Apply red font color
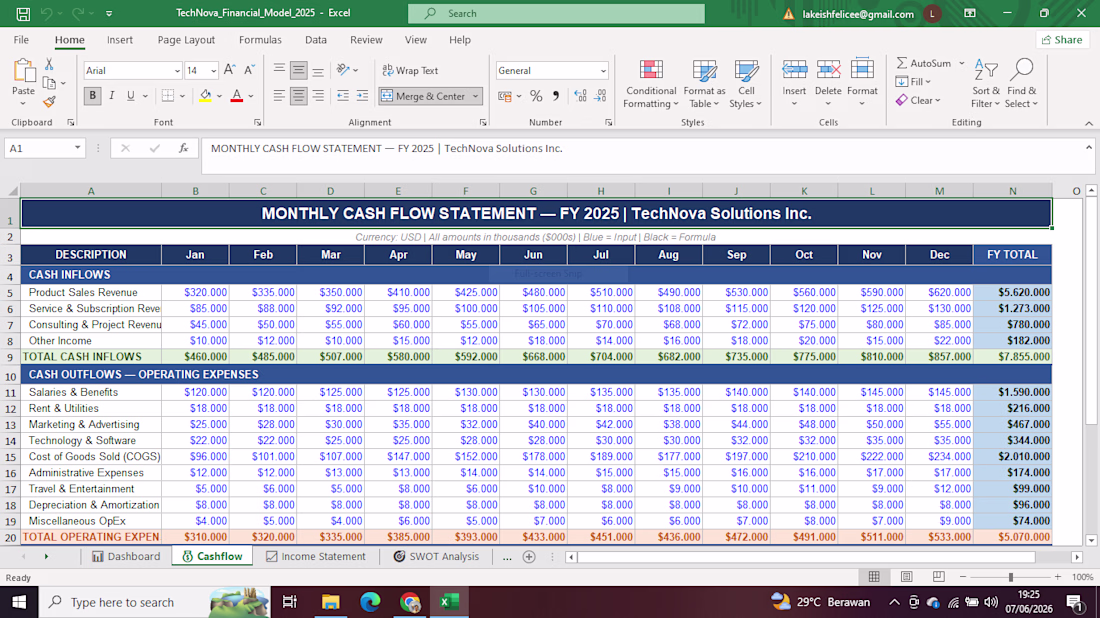Screen dimensions: 1100x618 pos(236,96)
